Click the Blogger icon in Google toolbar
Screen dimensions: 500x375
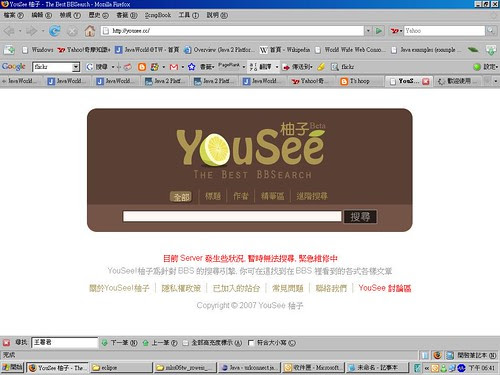pos(142,67)
